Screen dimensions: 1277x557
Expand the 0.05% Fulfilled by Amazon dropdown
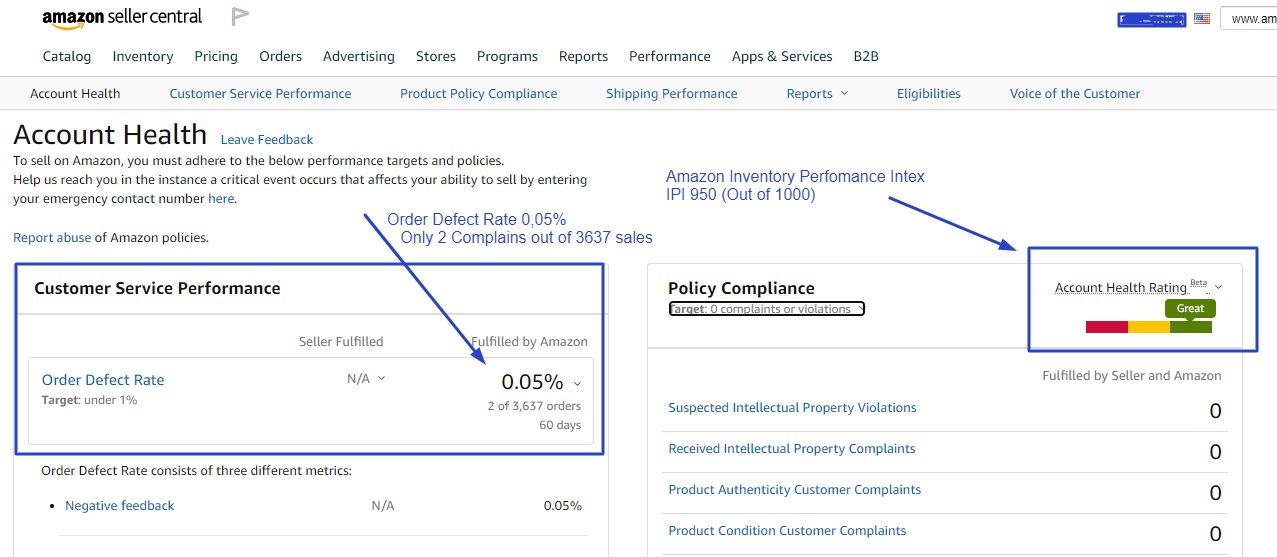coord(541,382)
